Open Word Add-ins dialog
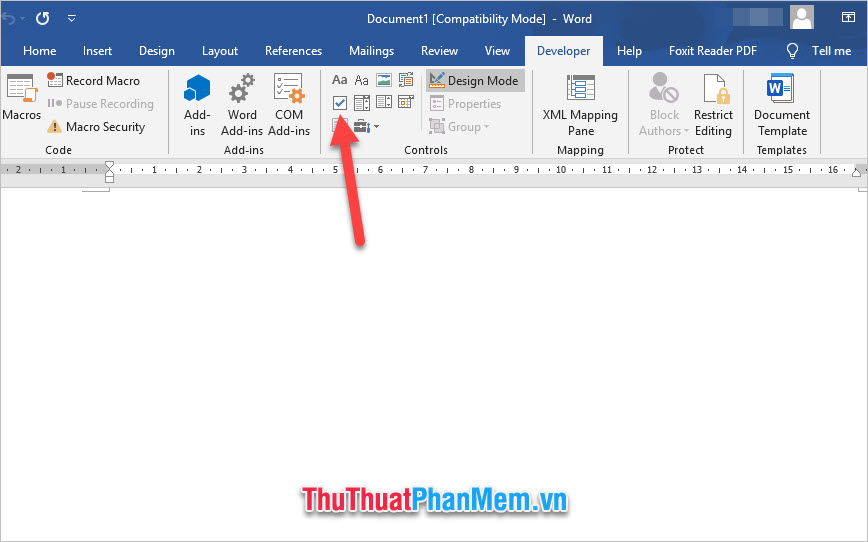 click(242, 105)
